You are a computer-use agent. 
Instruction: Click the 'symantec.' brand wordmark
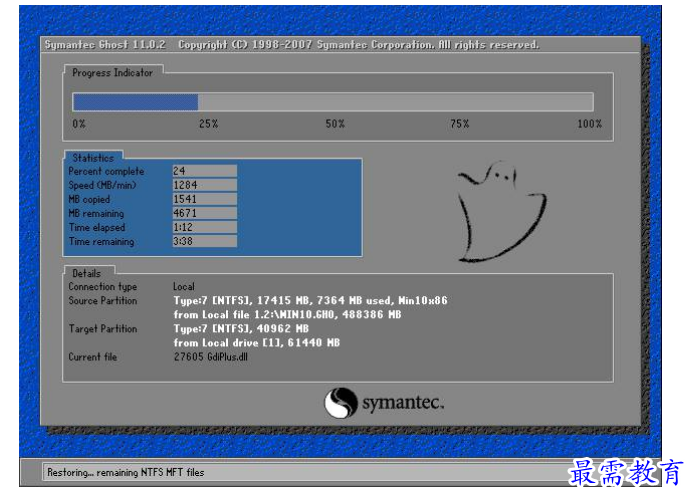[403, 403]
